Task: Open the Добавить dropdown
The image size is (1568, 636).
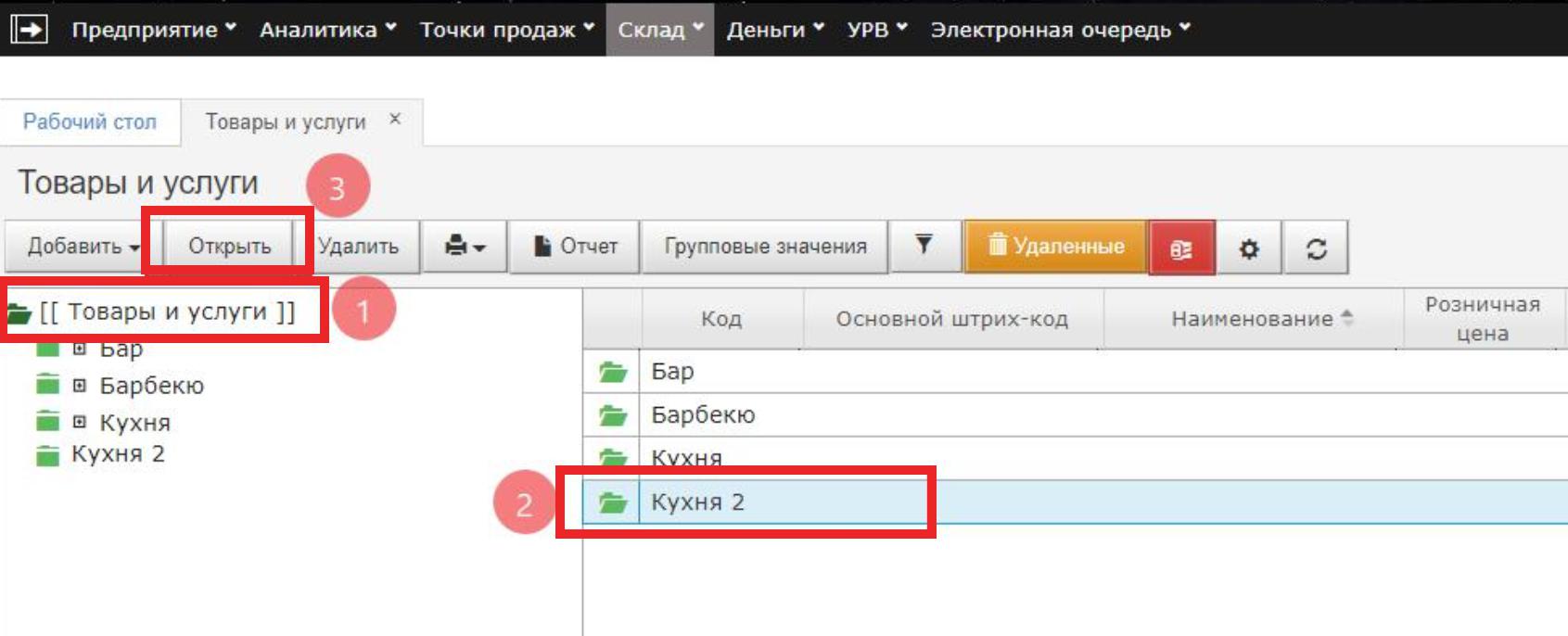Action: point(83,247)
